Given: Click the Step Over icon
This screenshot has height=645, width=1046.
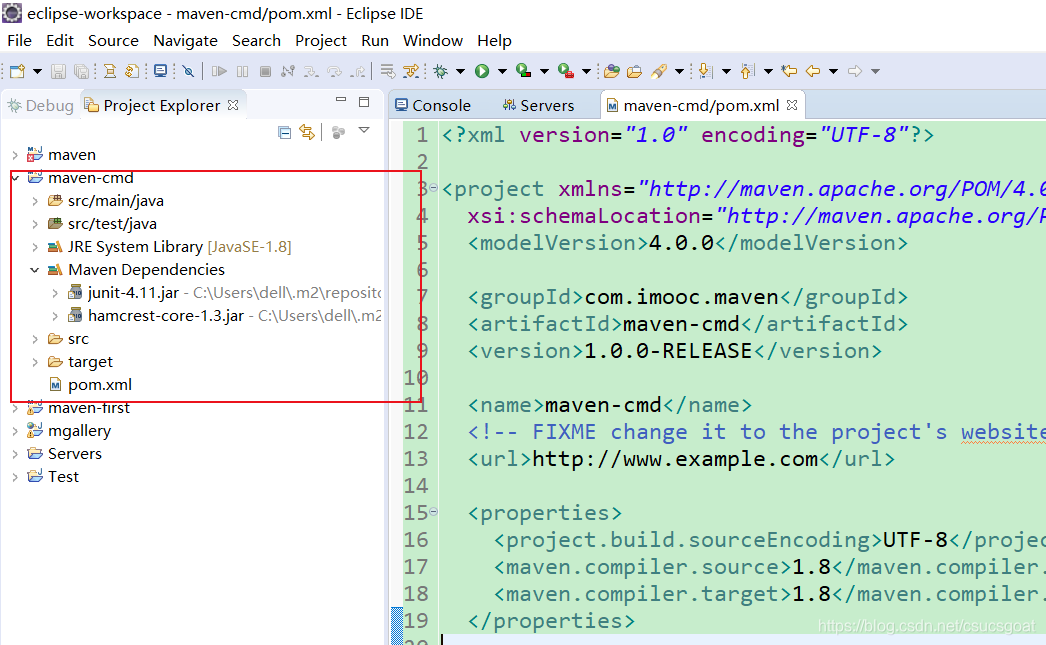Looking at the screenshot, I should (x=334, y=71).
